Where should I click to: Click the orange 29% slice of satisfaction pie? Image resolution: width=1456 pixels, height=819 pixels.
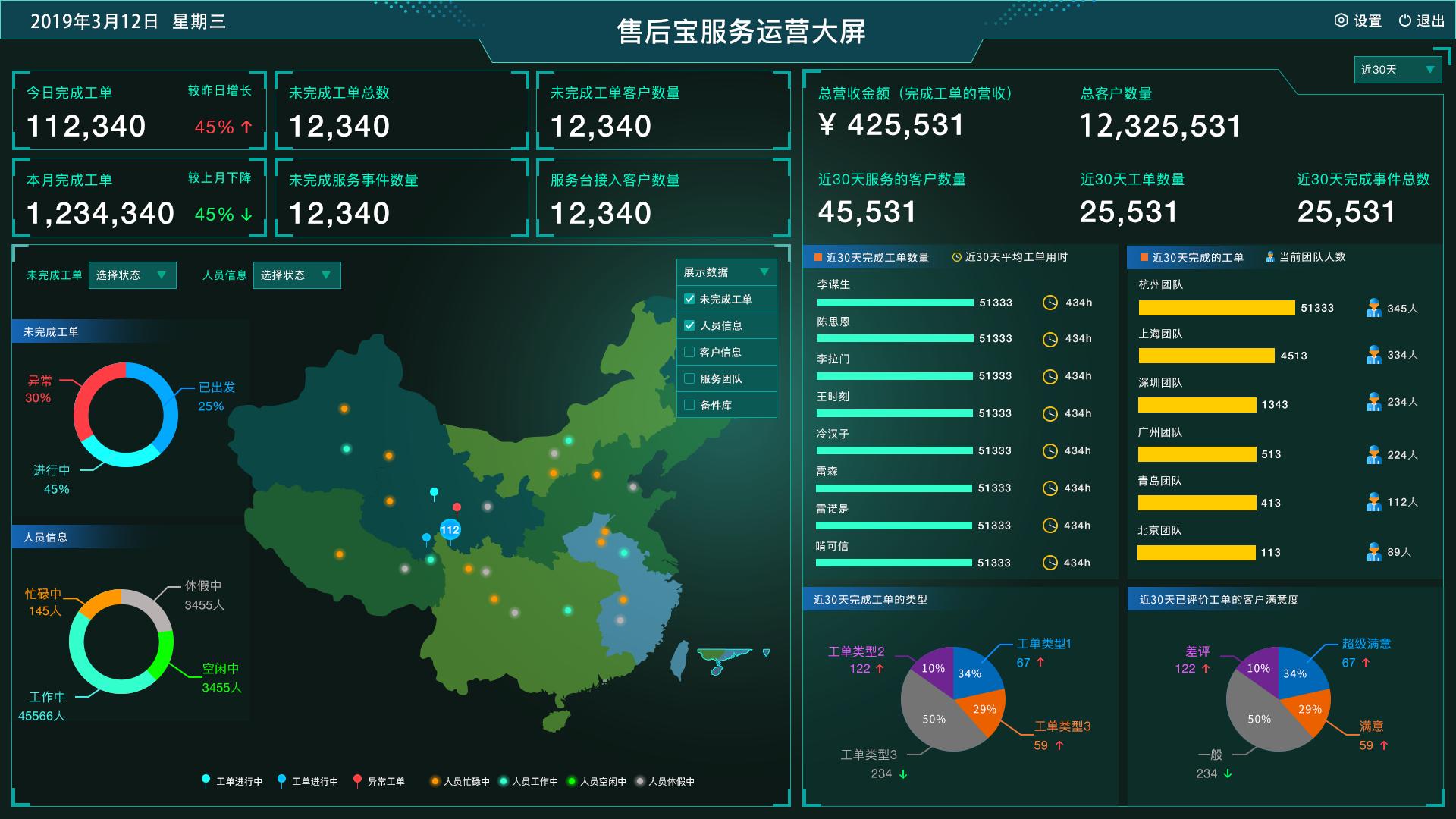(x=1310, y=711)
